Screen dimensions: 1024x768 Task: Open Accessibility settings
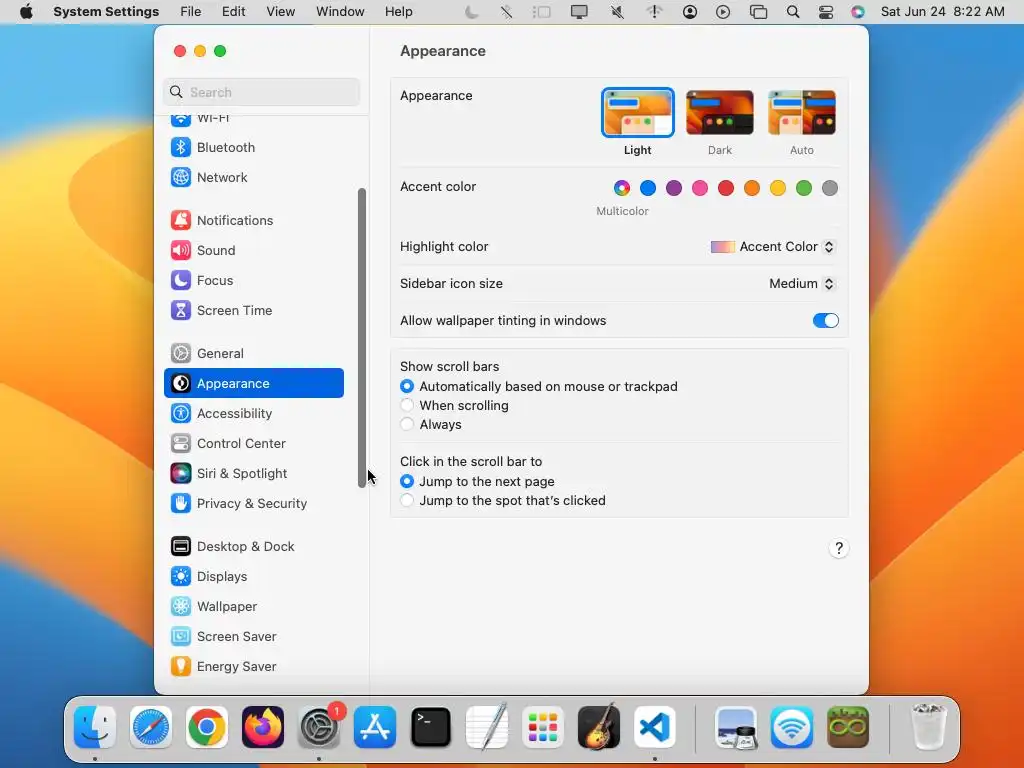pyautogui.click(x=253, y=414)
